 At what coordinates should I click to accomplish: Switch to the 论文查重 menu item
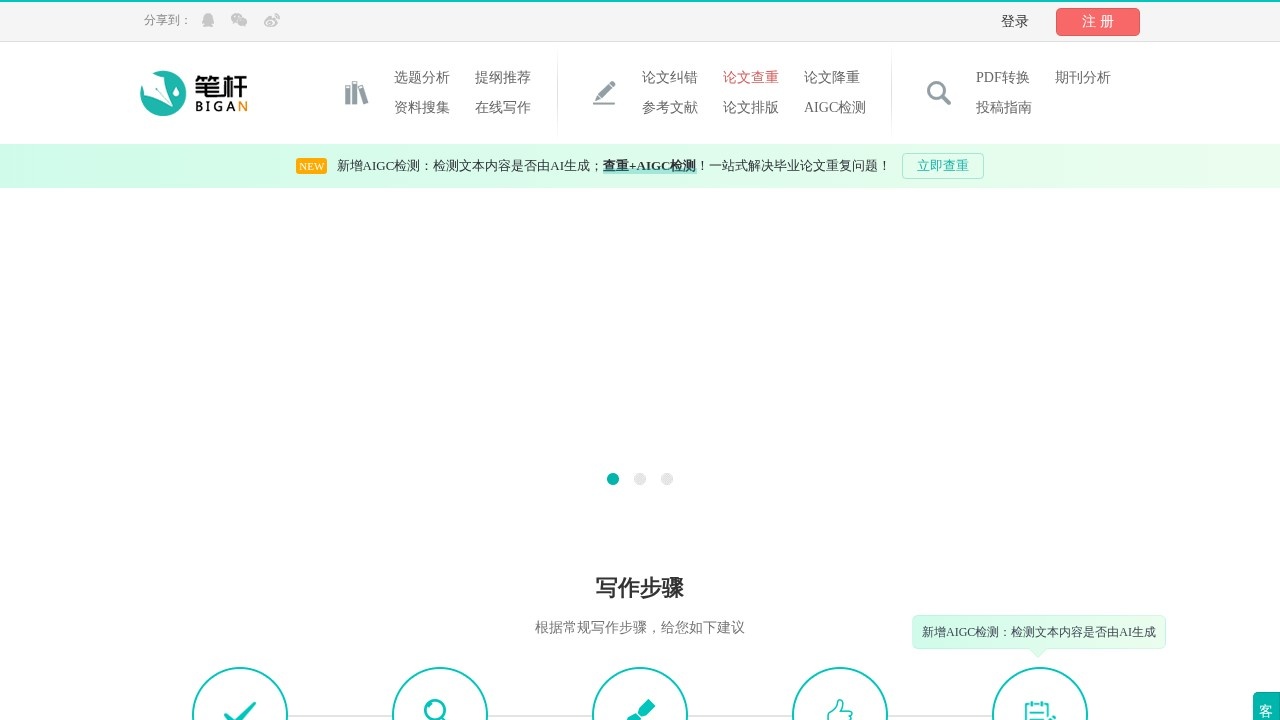(750, 77)
